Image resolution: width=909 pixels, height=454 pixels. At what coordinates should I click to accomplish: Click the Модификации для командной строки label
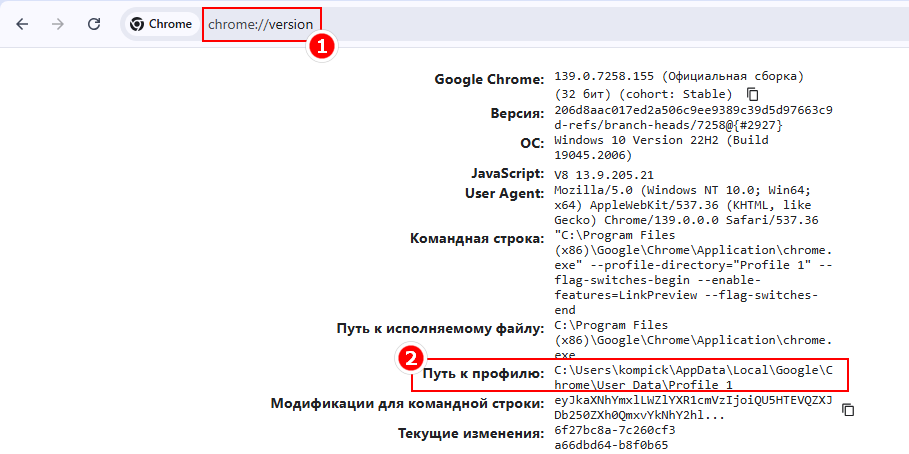point(408,403)
